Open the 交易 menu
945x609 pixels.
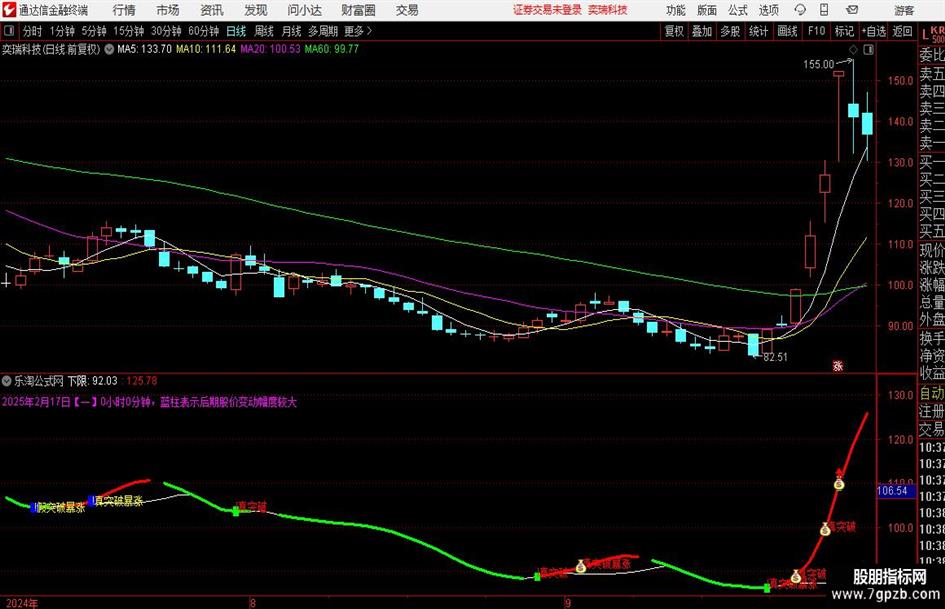(407, 10)
